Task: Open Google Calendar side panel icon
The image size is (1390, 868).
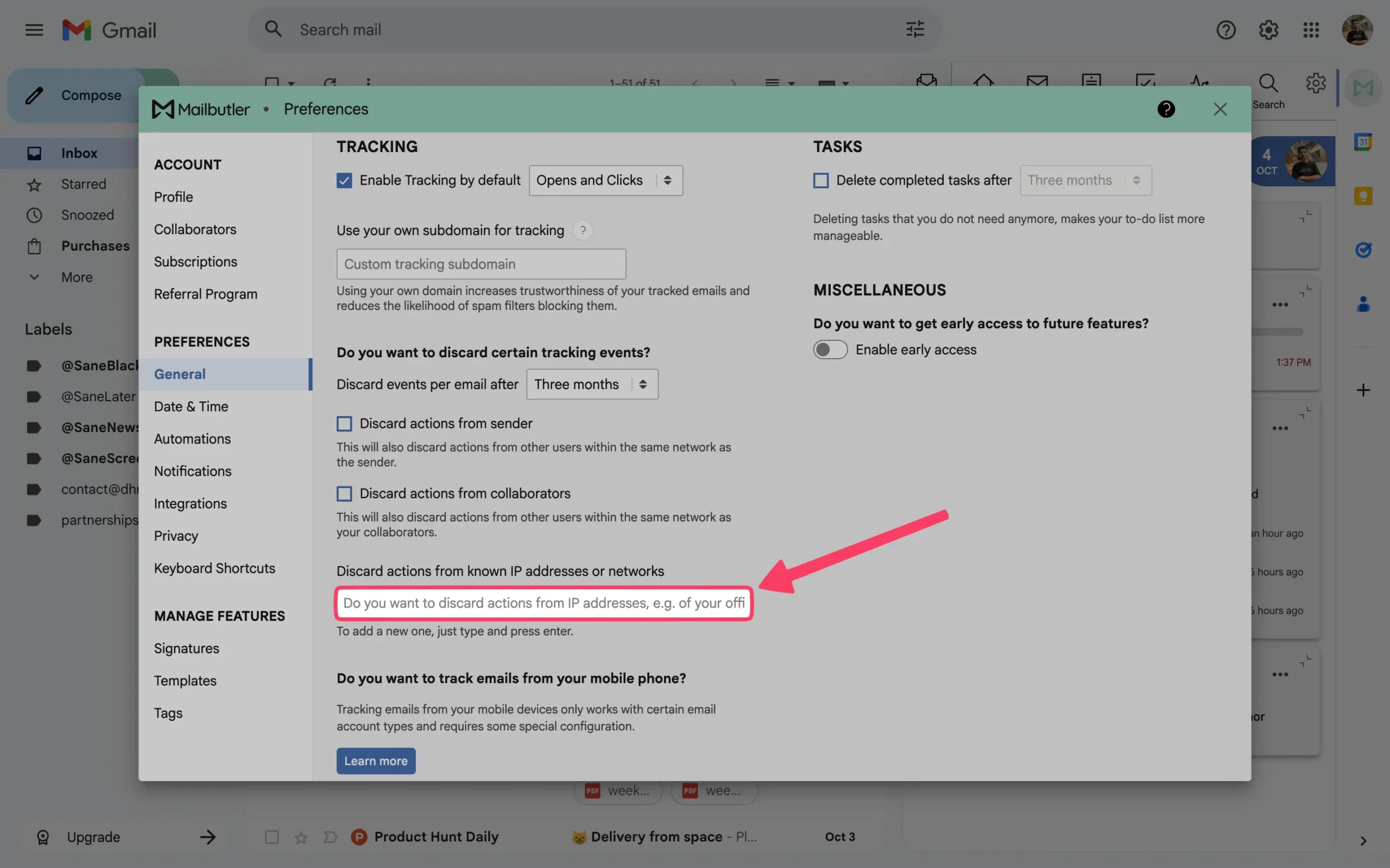Action: click(1363, 142)
